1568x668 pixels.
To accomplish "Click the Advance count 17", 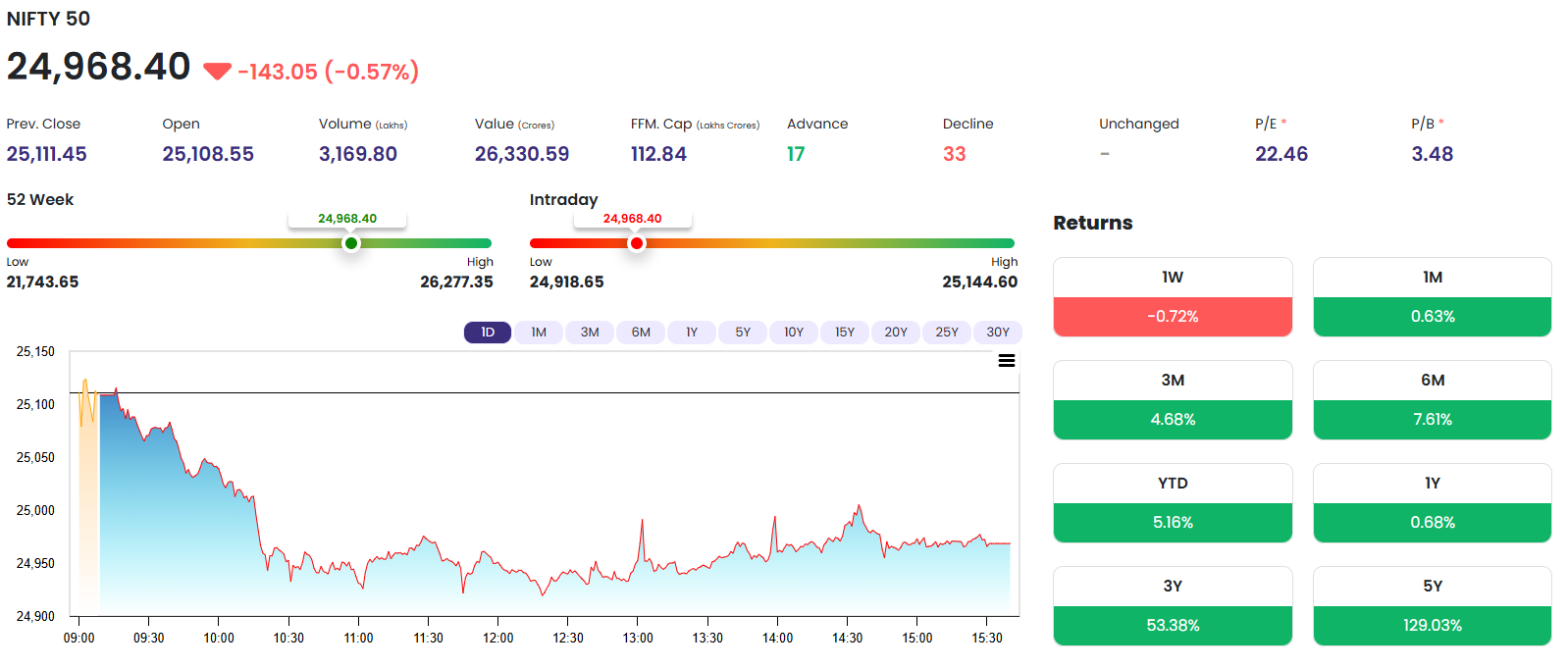I will 796,154.
